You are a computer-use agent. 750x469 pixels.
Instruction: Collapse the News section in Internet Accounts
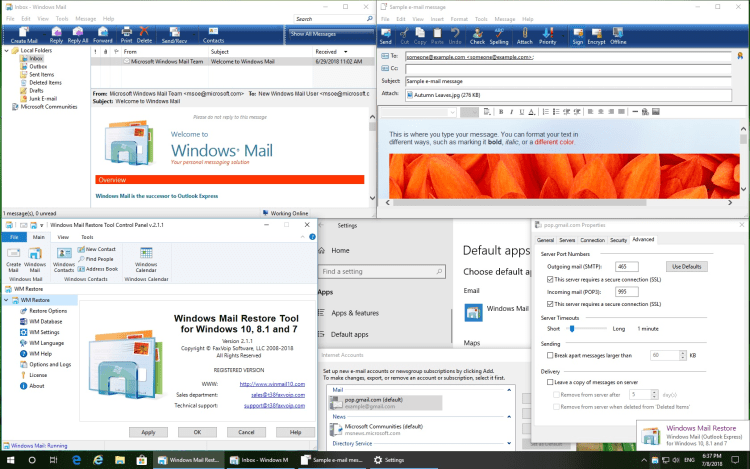point(509,417)
